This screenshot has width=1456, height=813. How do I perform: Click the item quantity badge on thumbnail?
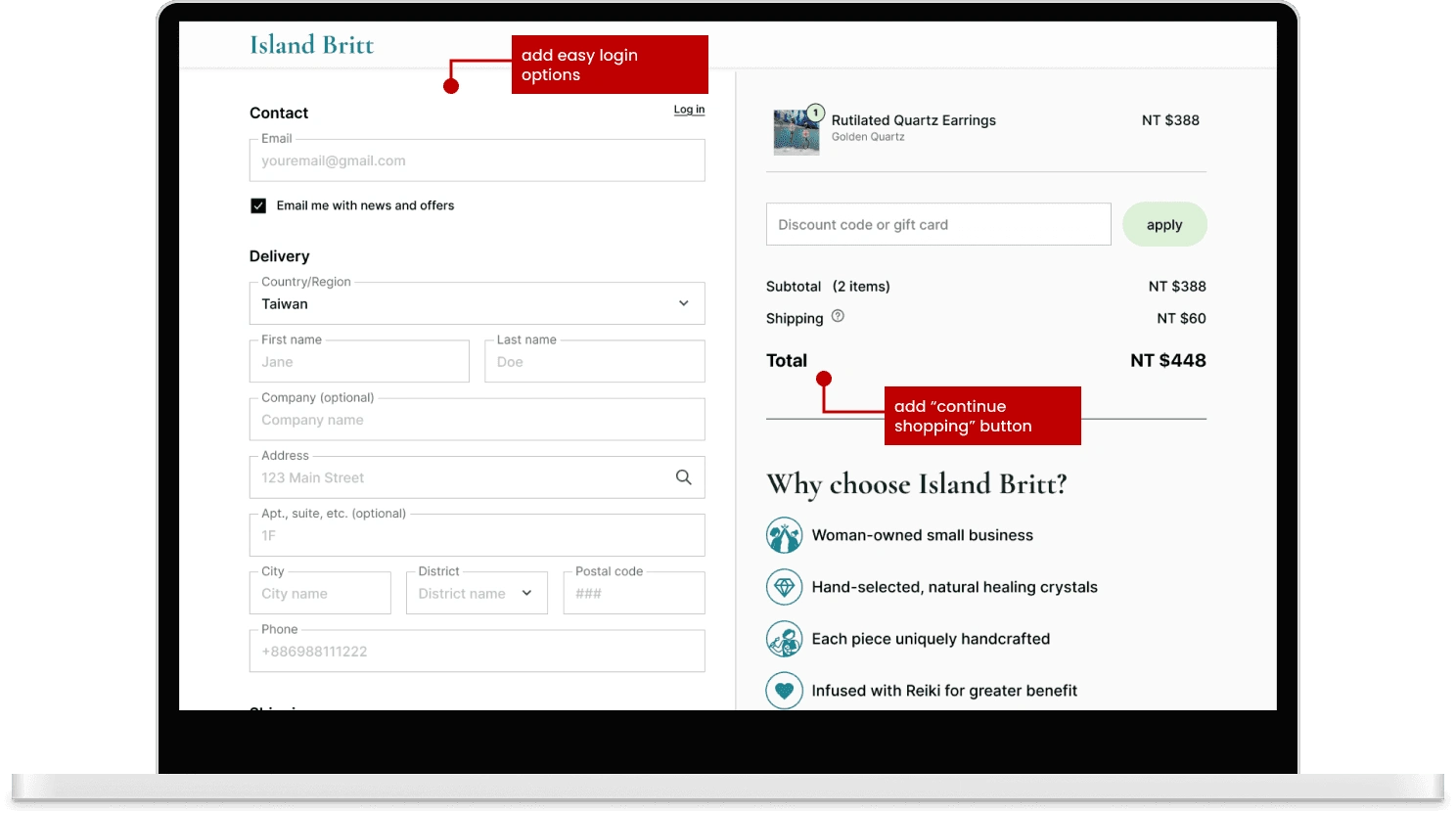pyautogui.click(x=815, y=113)
